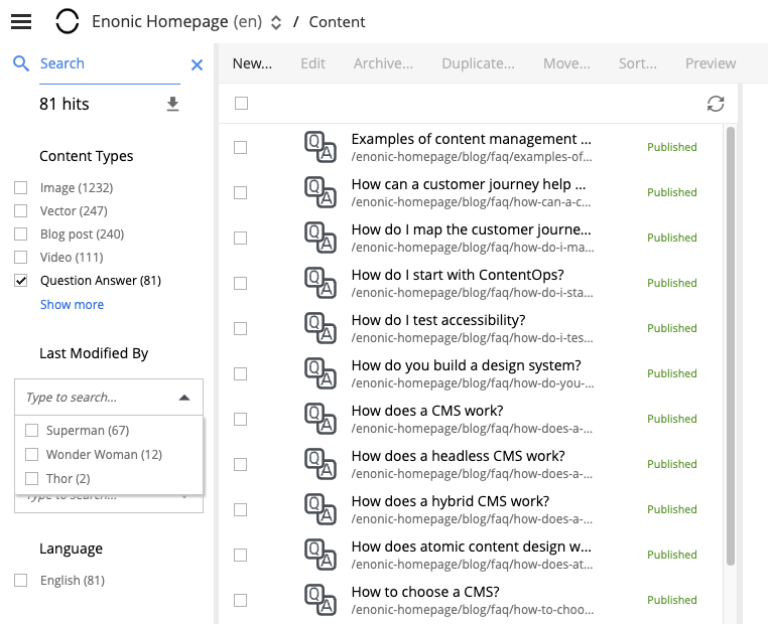Enable the English (81) language filter
Viewport: 768px width, 624px height.
coord(21,581)
